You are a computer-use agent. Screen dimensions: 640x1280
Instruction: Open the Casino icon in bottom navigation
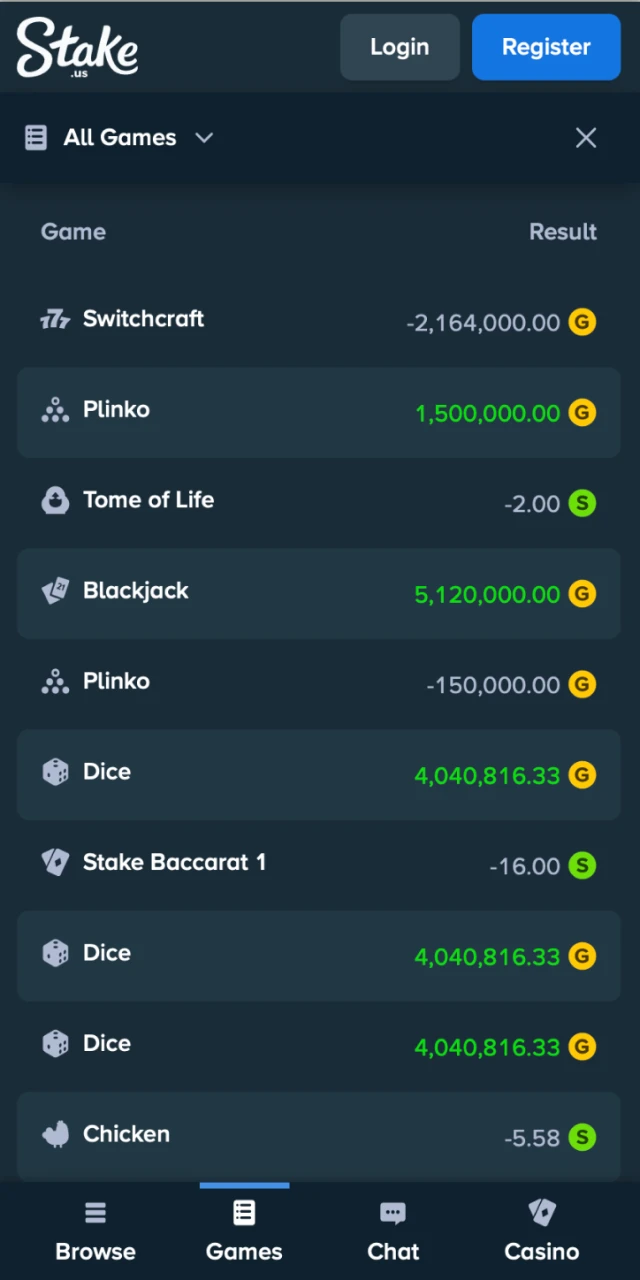[541, 1212]
